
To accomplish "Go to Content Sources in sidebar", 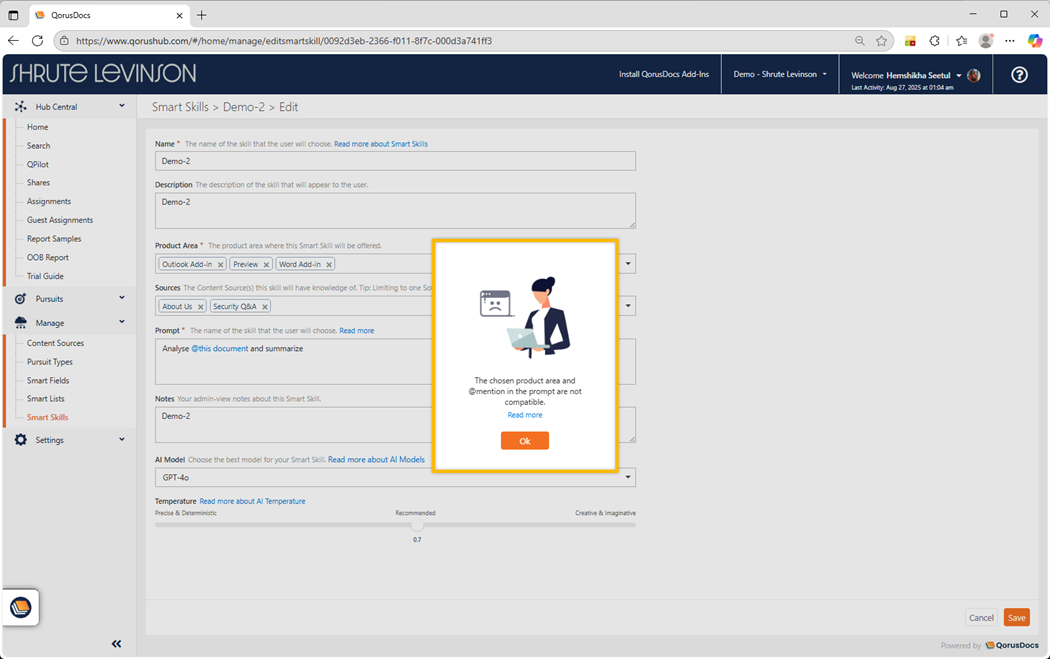I will click(x=55, y=343).
